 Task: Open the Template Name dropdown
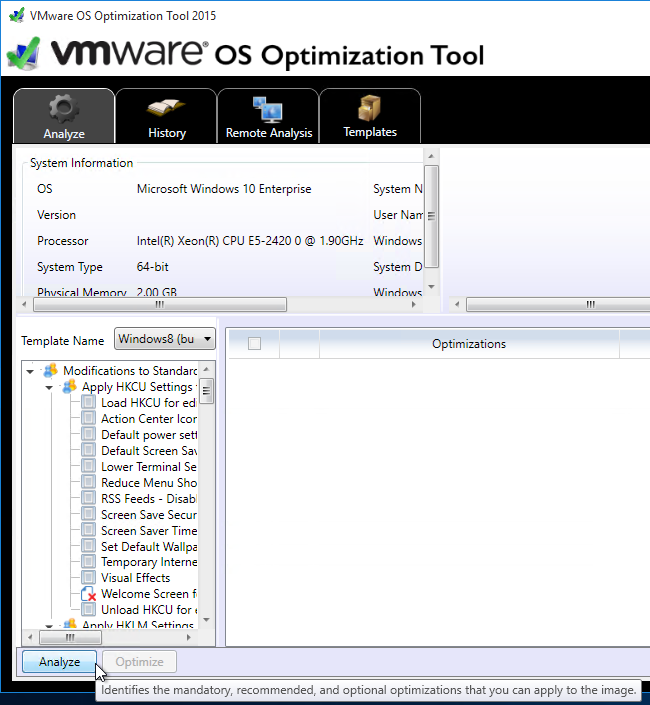point(165,339)
